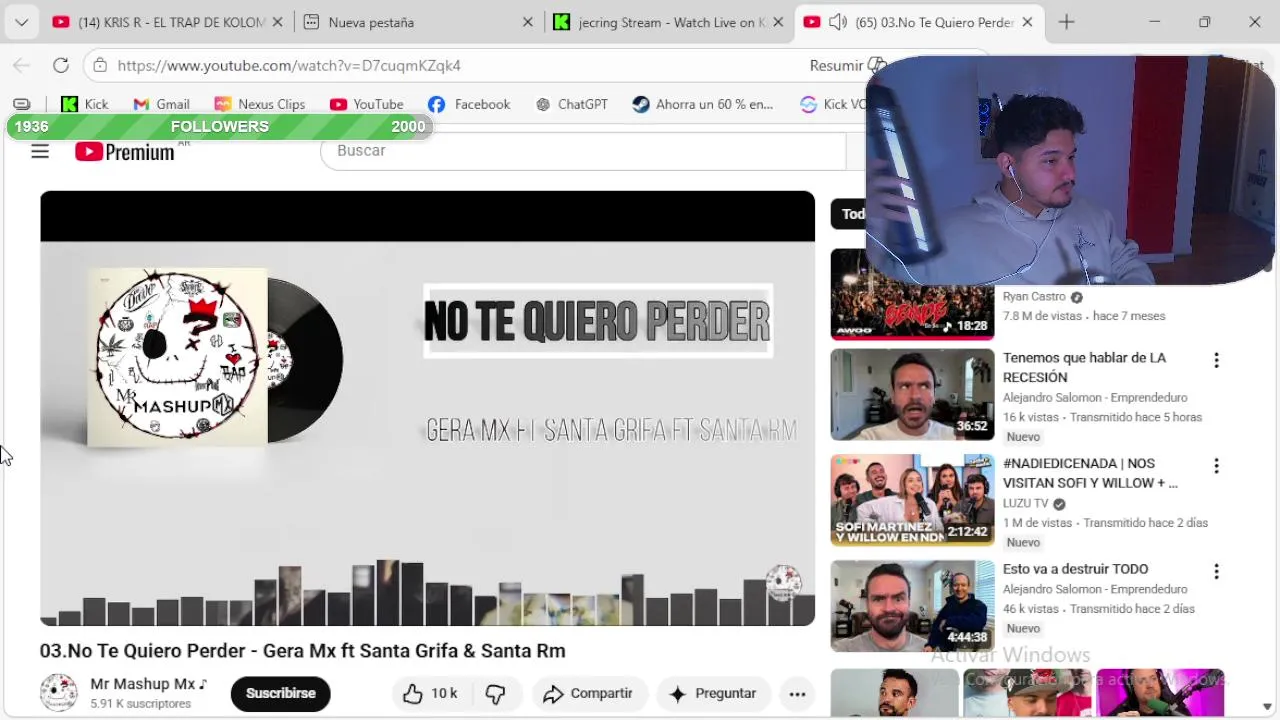This screenshot has height=720, width=1280.
Task: Close the No Te Quiero Perder tab
Action: pyautogui.click(x=1027, y=22)
